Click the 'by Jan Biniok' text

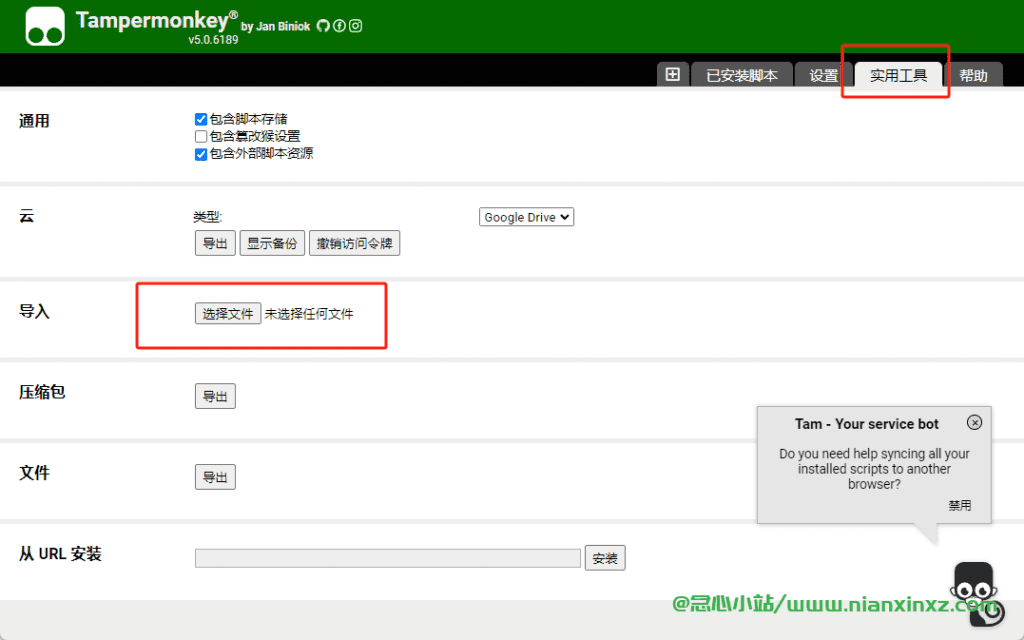click(276, 27)
